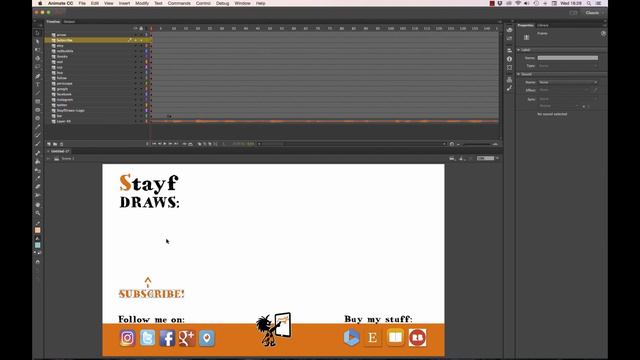Click the New Layer button below timeline
The image size is (640, 360).
tap(49, 144)
